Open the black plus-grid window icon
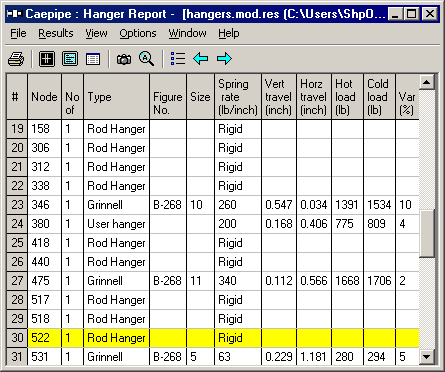445x372 pixels. pos(47,59)
